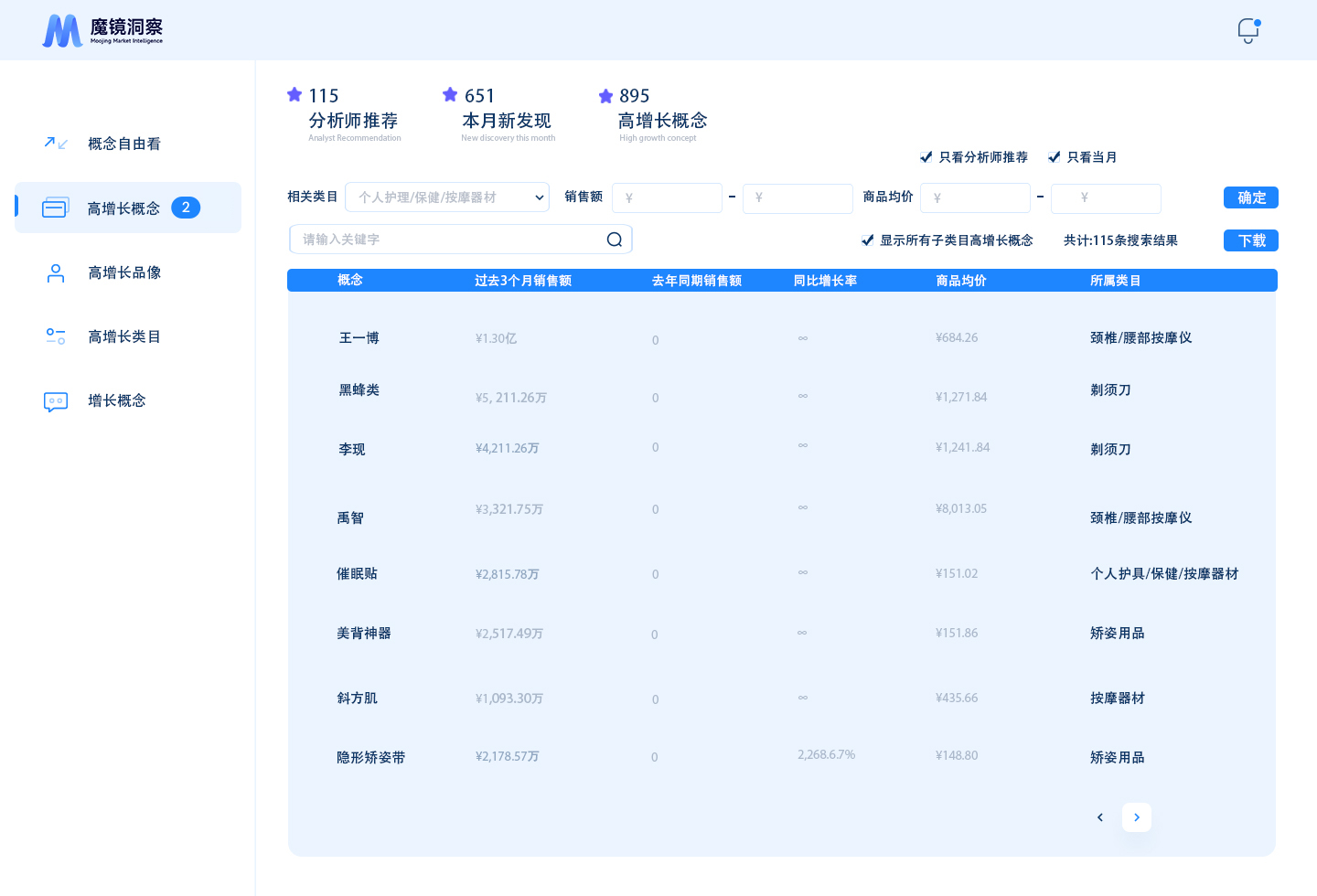This screenshot has width=1317, height=896.
Task: Click the 高增长类目 sliders icon
Action: coord(56,336)
